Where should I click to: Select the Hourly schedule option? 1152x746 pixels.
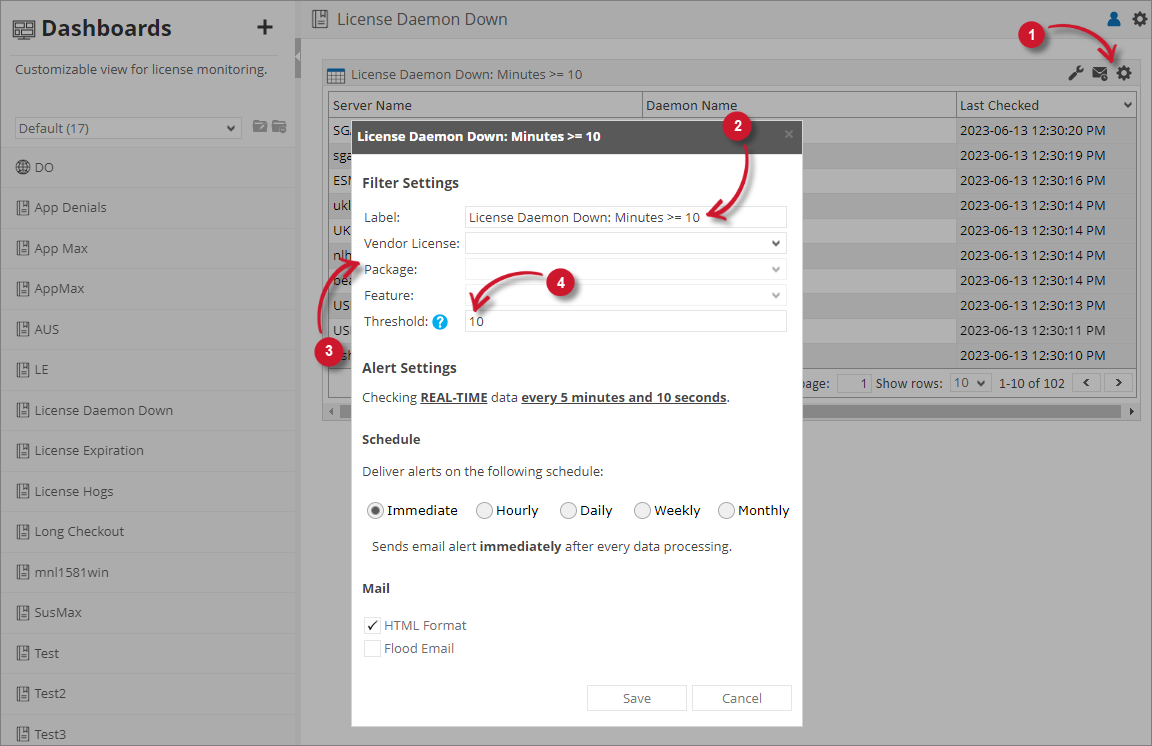[484, 510]
